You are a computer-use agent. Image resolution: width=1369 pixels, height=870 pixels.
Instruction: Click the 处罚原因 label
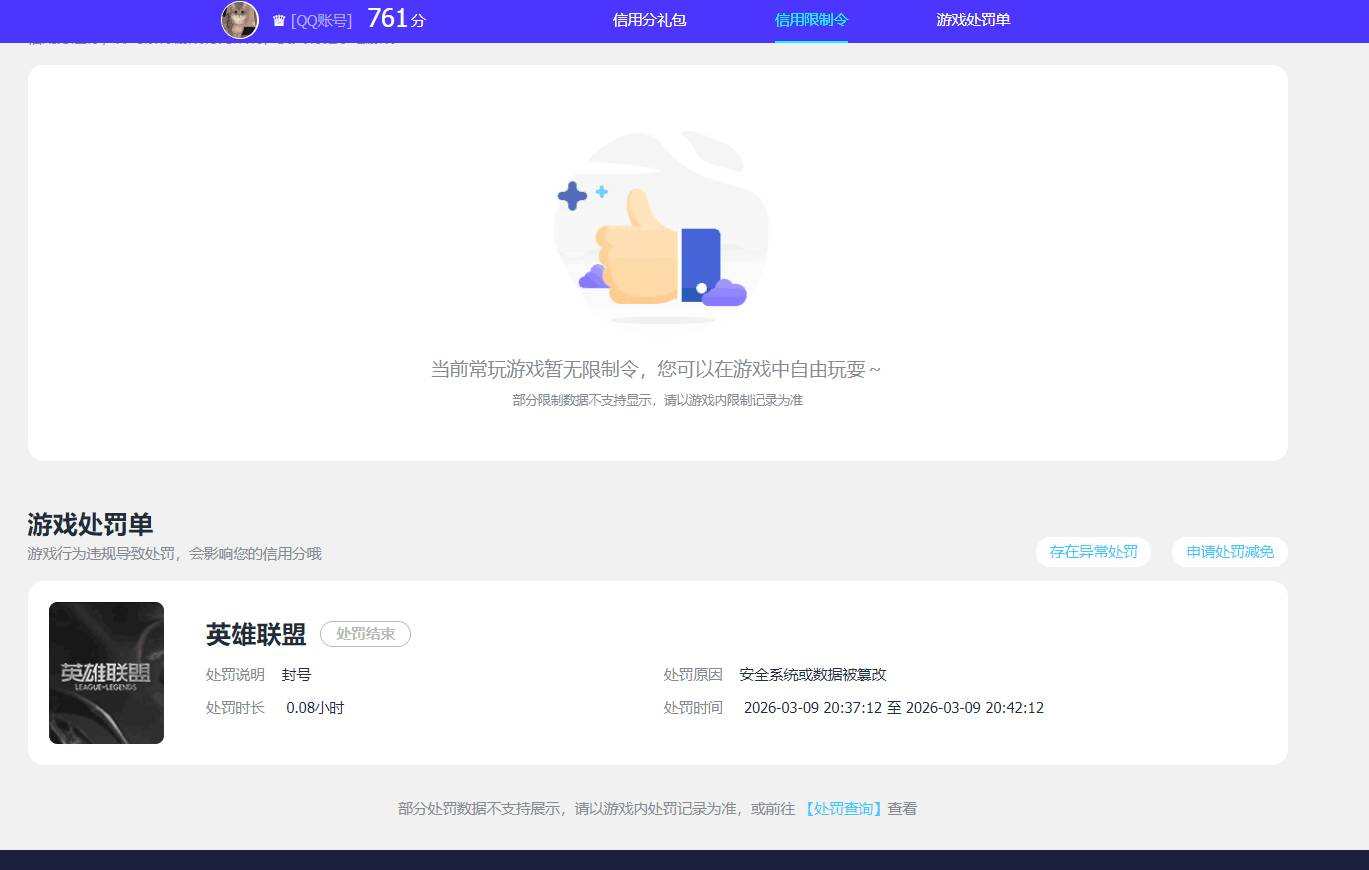pyautogui.click(x=693, y=675)
